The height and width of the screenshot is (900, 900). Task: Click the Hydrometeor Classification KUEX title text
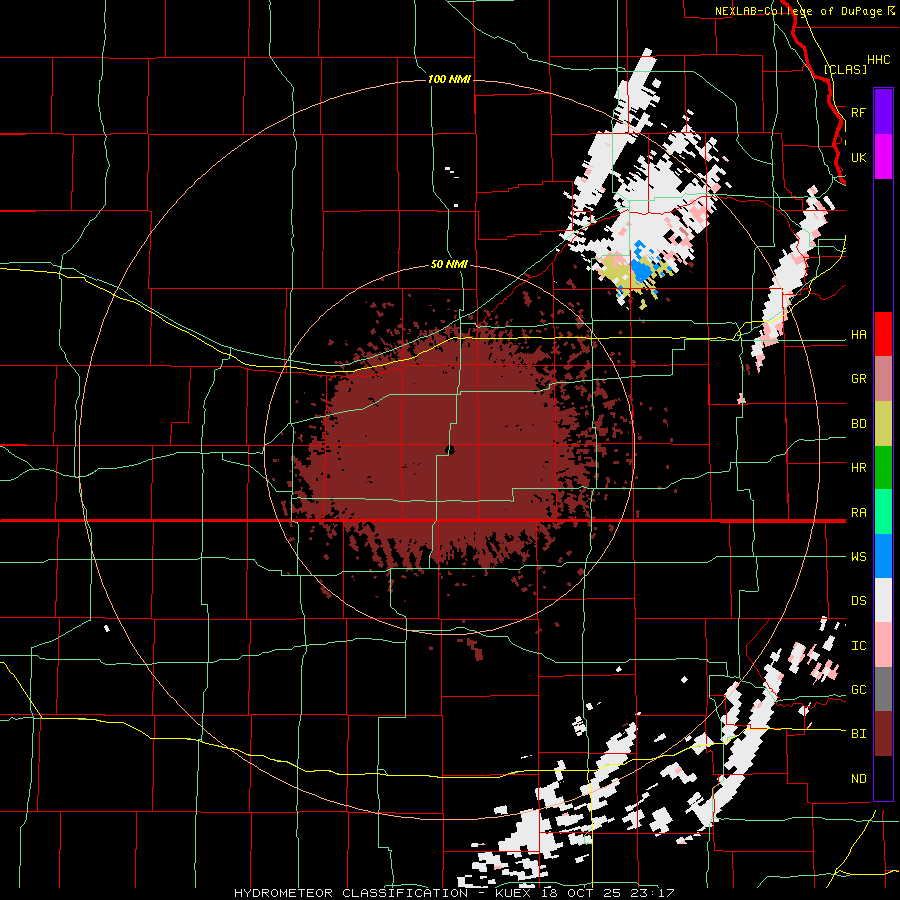pyautogui.click(x=453, y=893)
